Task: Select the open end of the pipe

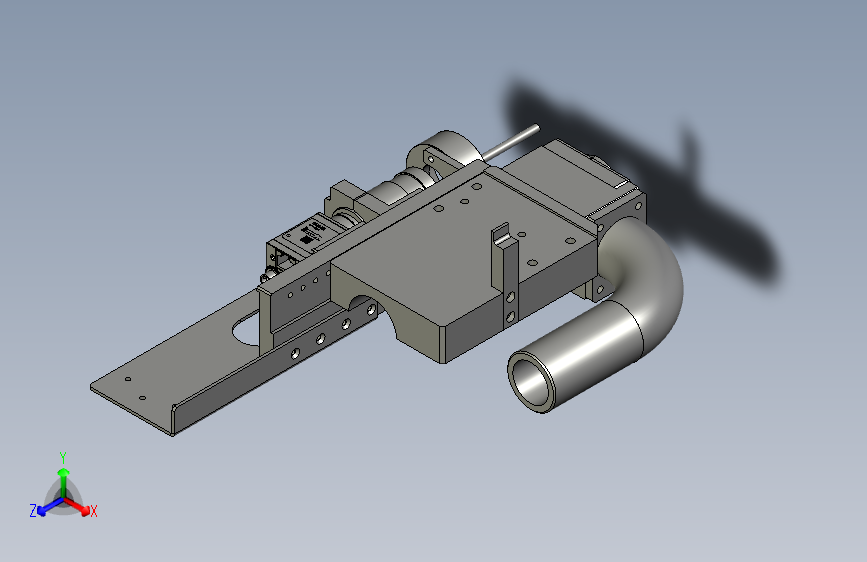Action: click(x=531, y=382)
